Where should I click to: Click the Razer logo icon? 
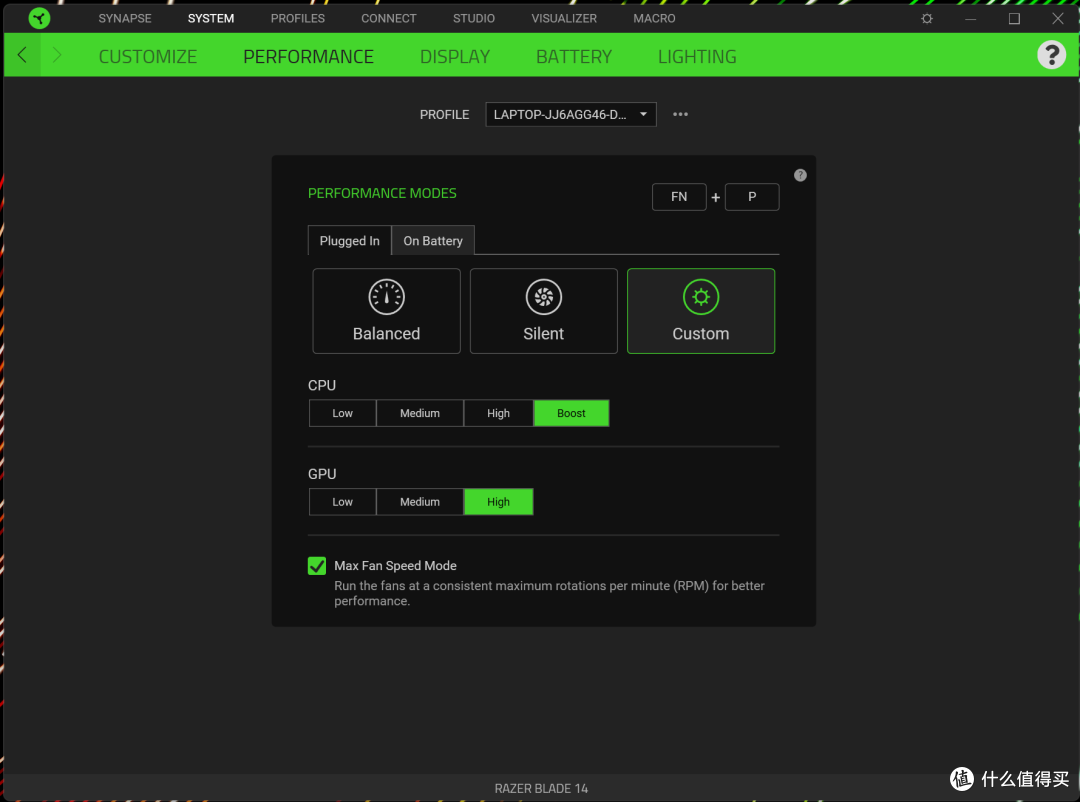tap(39, 18)
